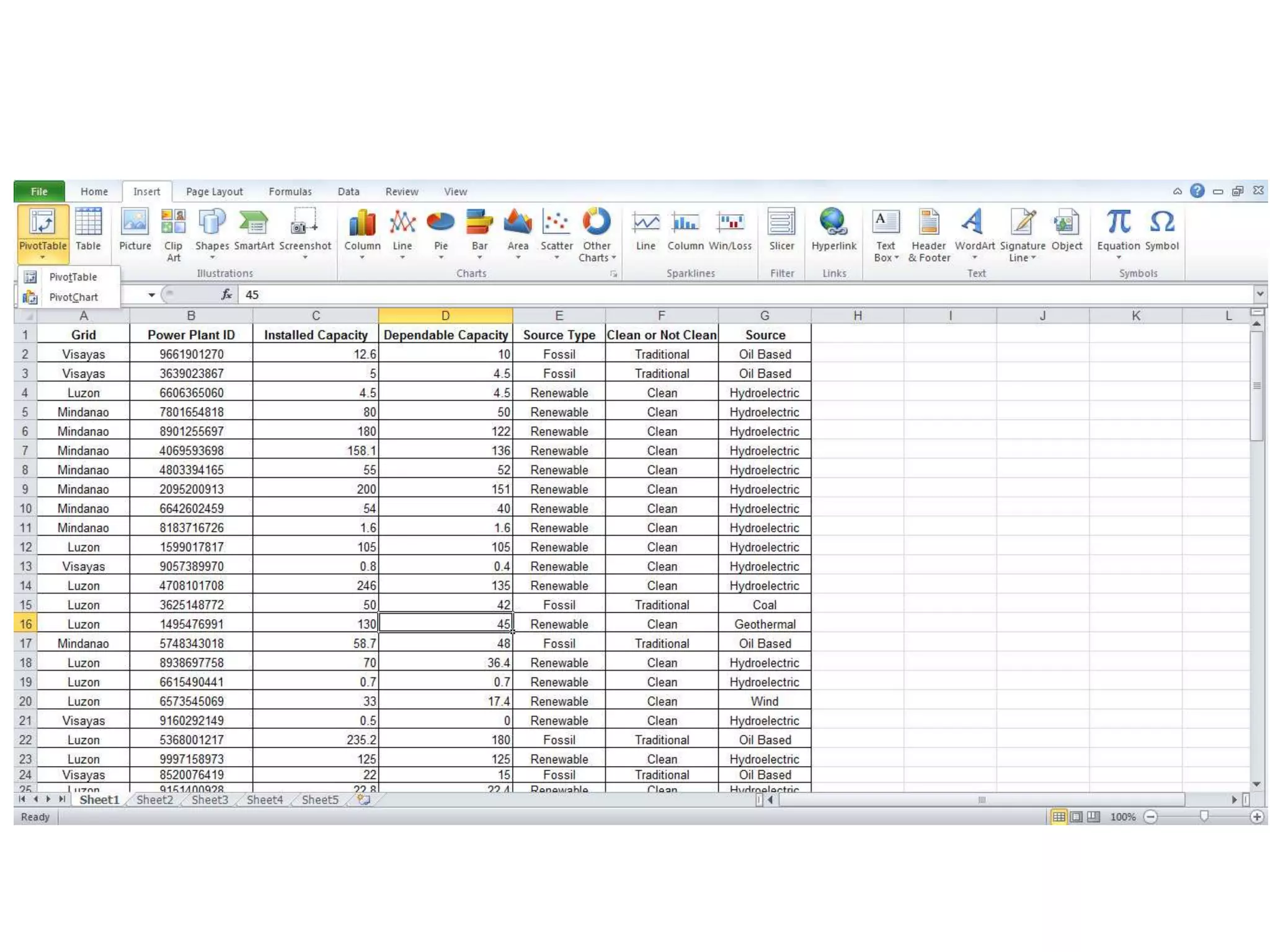
Task: Select column D header
Action: pos(445,315)
